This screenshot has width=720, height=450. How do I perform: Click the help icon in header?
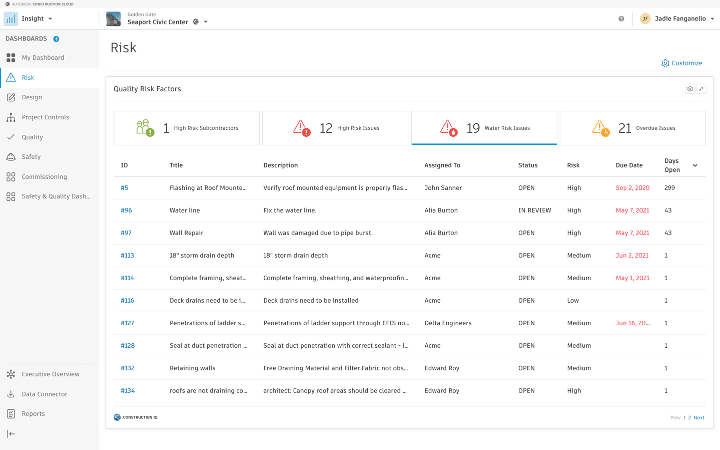point(621,19)
